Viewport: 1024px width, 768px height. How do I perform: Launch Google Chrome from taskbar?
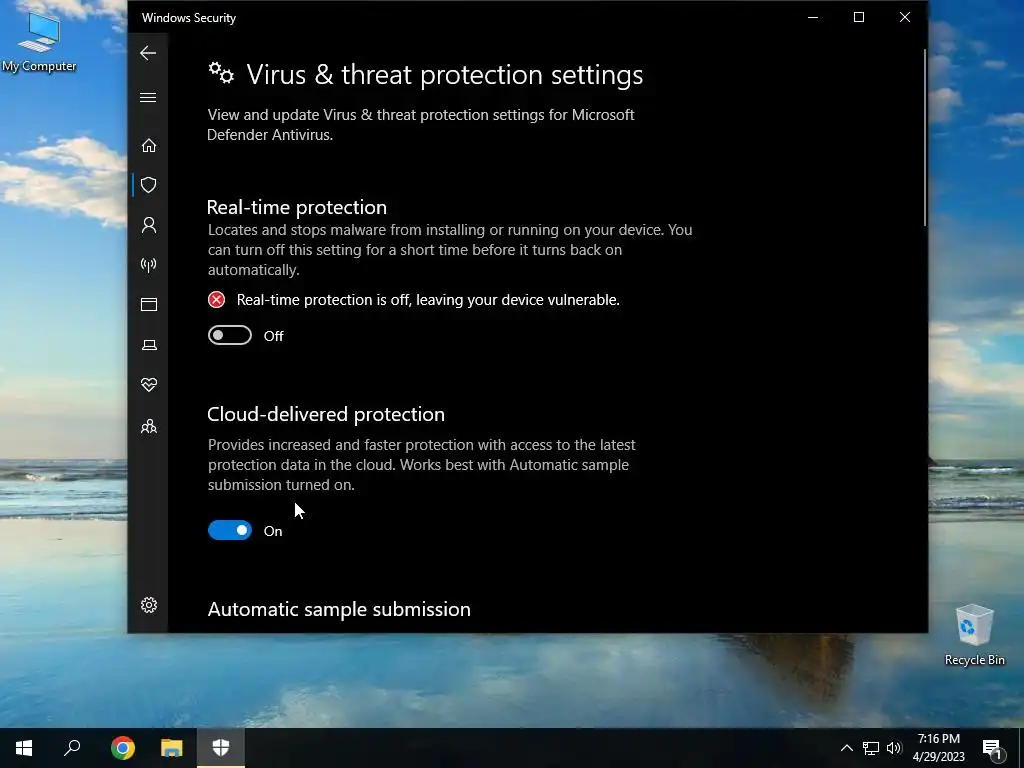[123, 748]
